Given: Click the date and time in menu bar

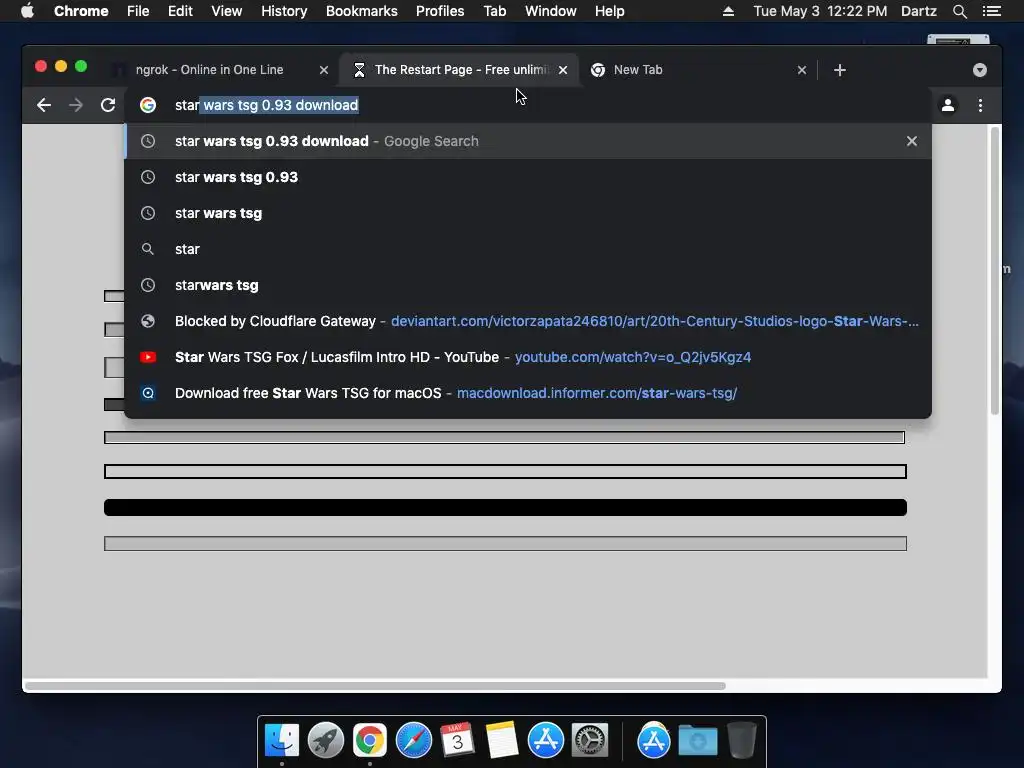Looking at the screenshot, I should pyautogui.click(x=820, y=11).
